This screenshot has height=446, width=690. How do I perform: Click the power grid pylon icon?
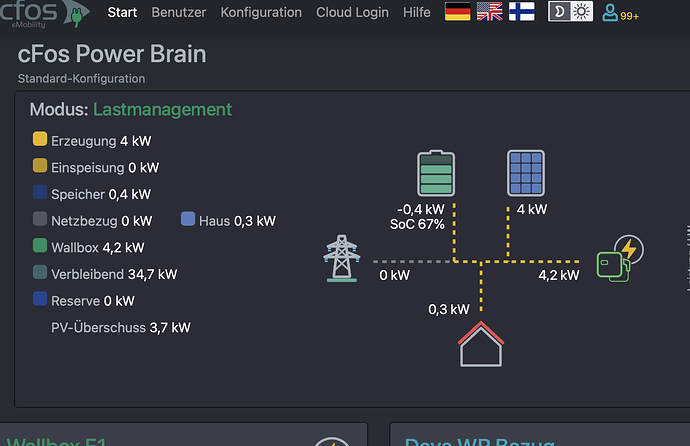342,258
